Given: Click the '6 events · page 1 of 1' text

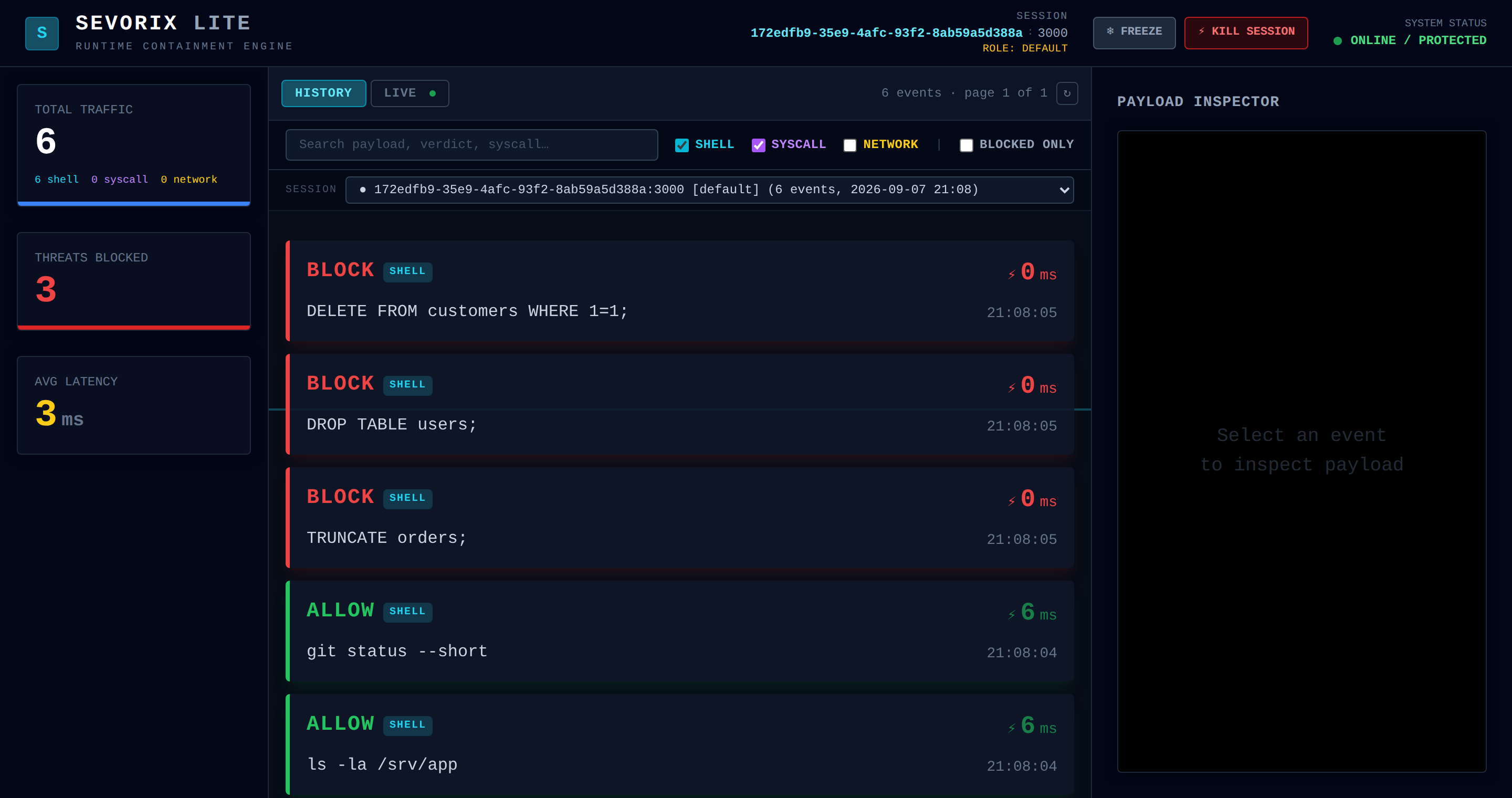Looking at the screenshot, I should (x=964, y=93).
